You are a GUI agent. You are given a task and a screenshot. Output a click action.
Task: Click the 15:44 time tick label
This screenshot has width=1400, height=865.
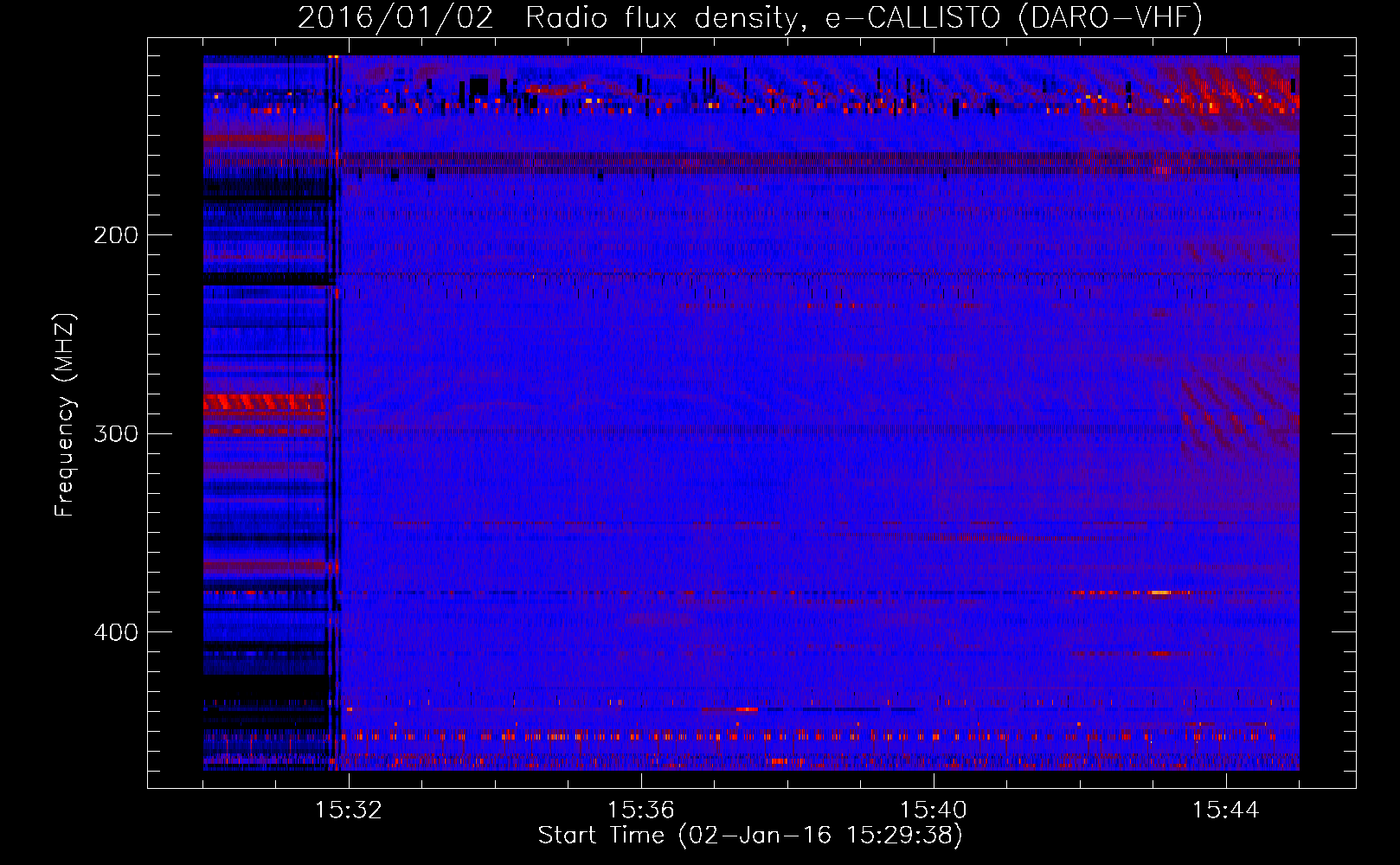(x=1225, y=810)
